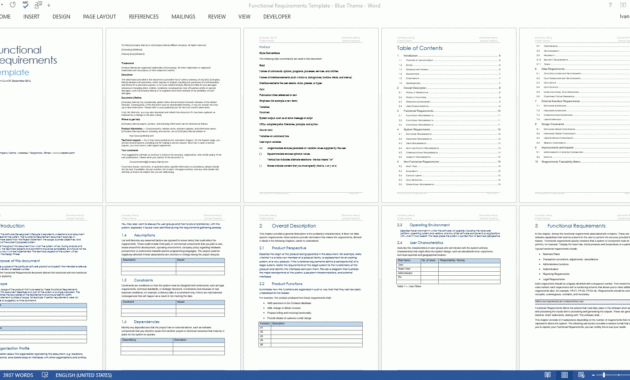This screenshot has width=630, height=380.
Task: Select the MAILINGS ribbon tab
Action: [183, 16]
